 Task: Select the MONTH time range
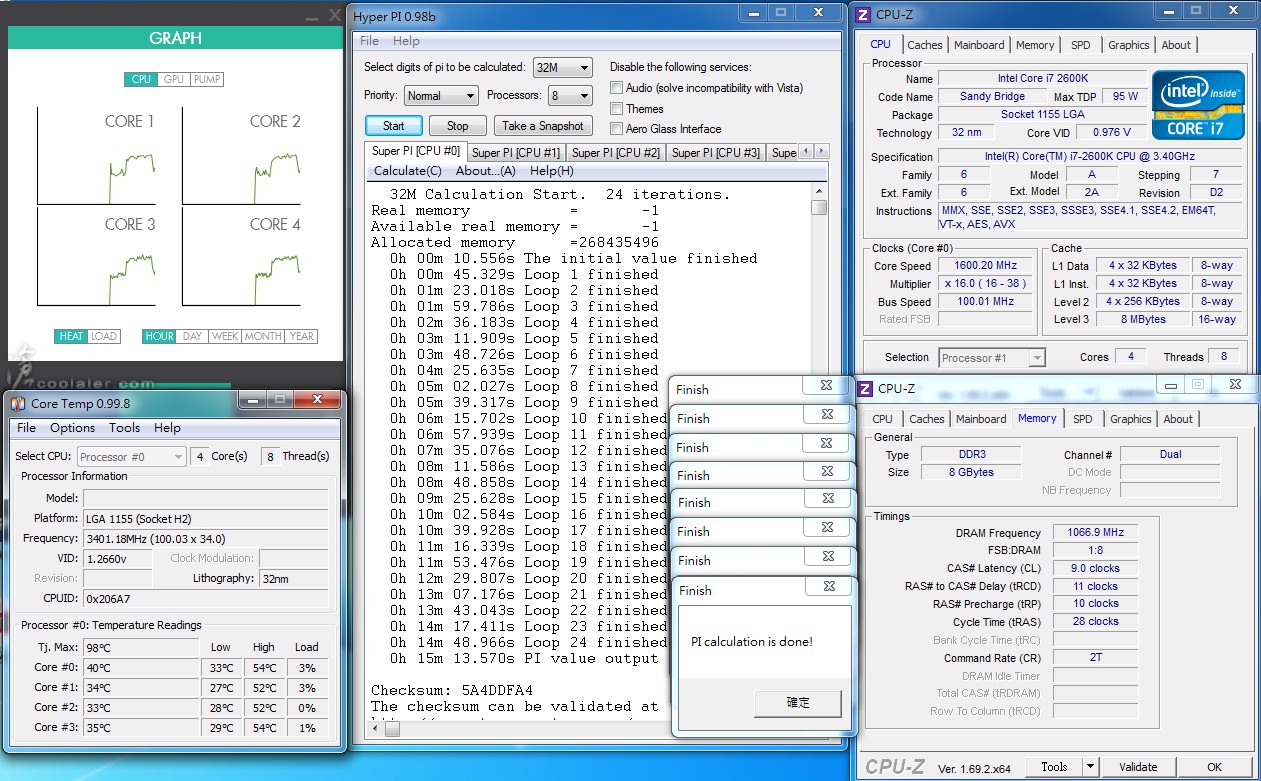pyautogui.click(x=263, y=336)
